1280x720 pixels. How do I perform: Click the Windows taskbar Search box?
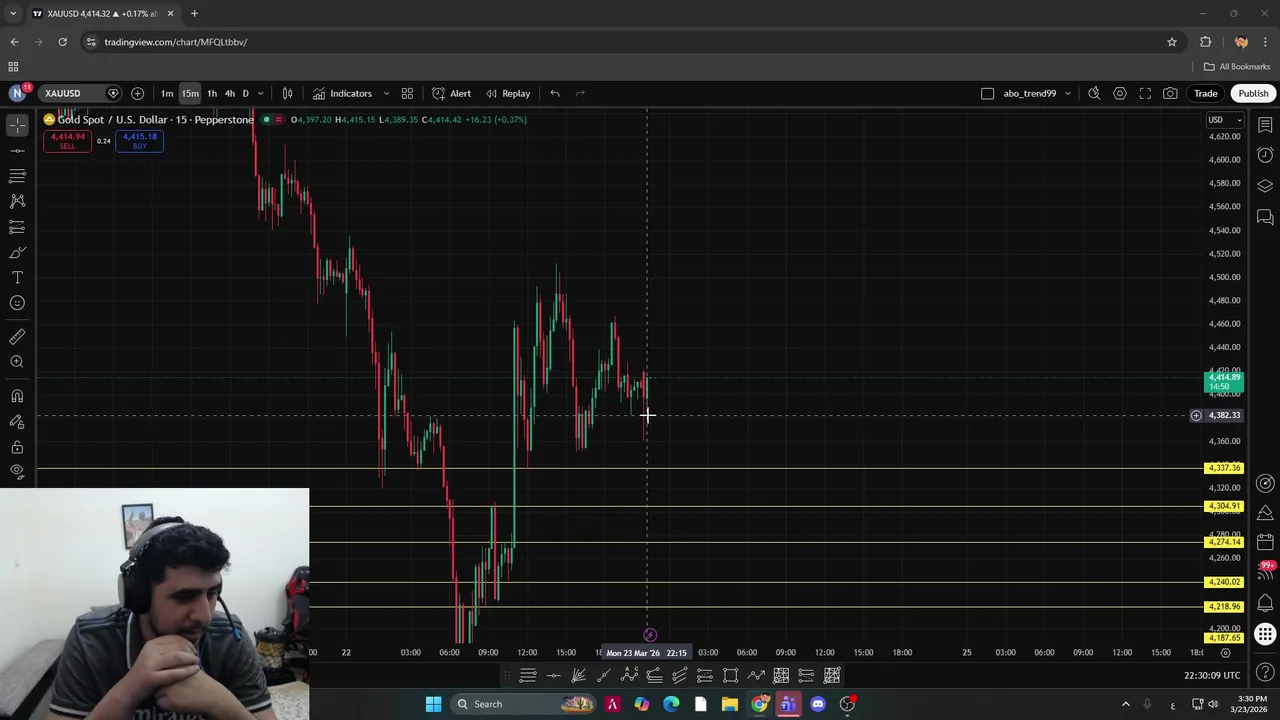click(x=525, y=704)
